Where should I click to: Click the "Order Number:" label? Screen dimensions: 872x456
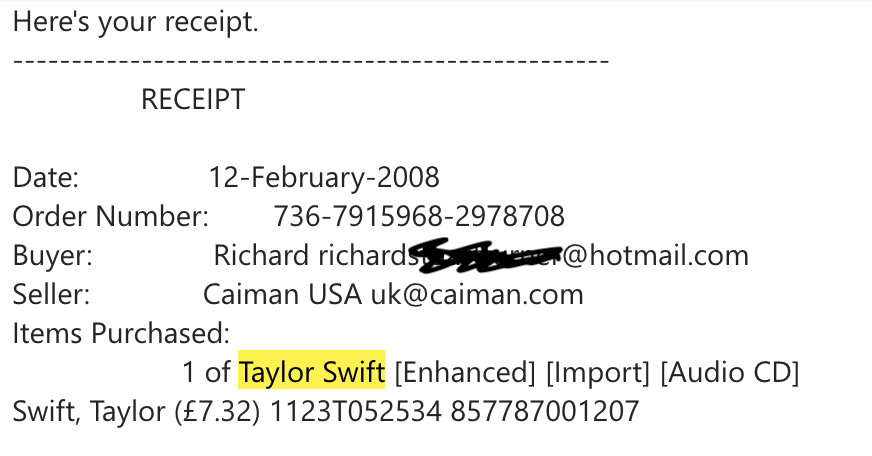[110, 216]
